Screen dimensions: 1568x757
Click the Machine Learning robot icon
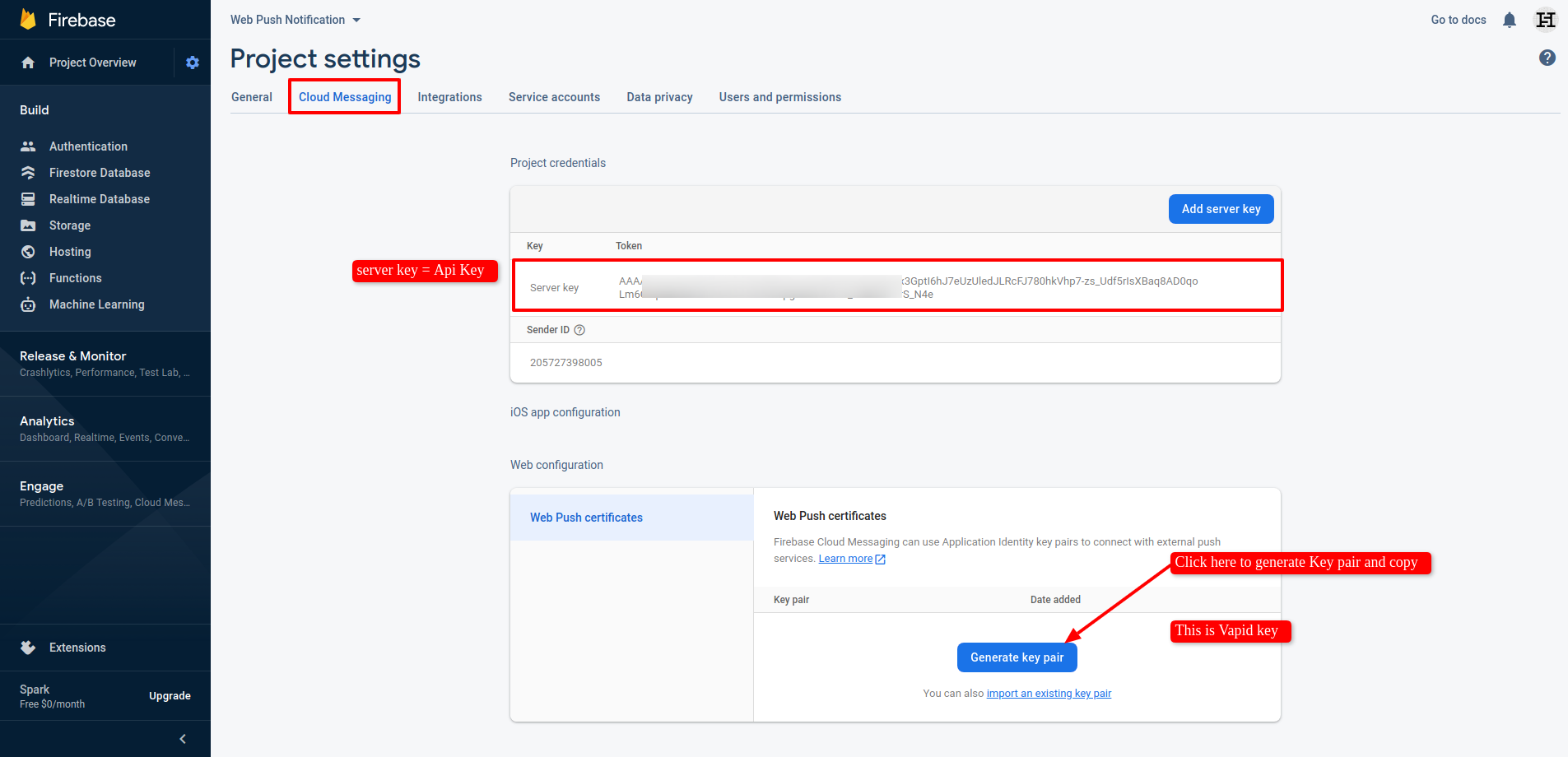click(28, 304)
